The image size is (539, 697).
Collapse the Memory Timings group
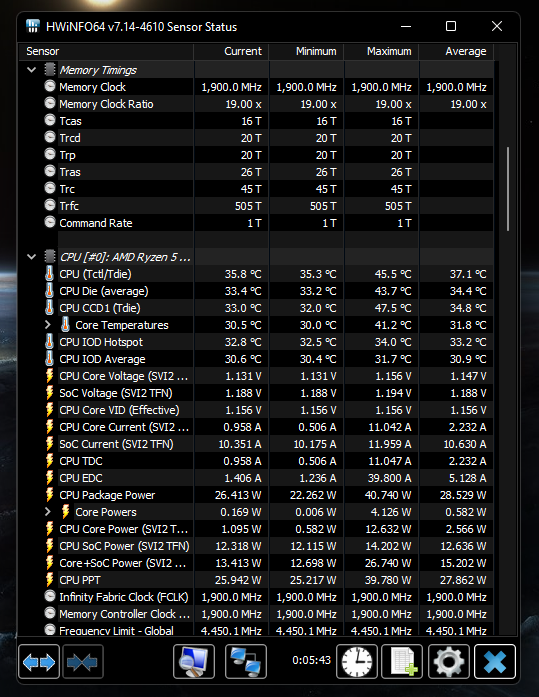(32, 70)
